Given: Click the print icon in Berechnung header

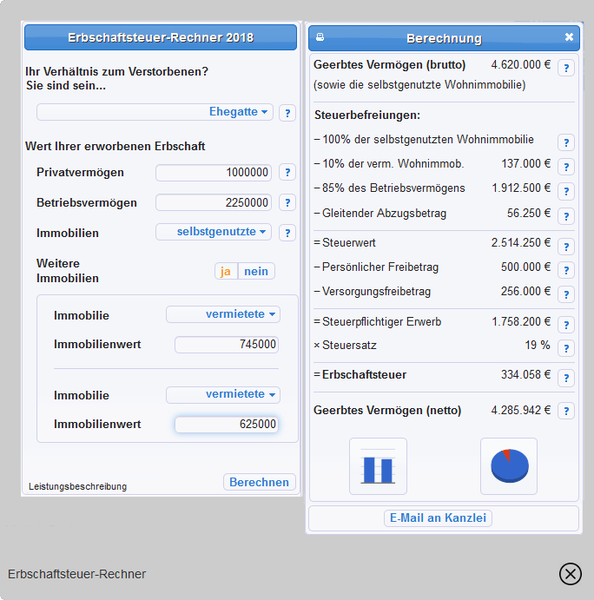Looking at the screenshot, I should click(x=320, y=37).
